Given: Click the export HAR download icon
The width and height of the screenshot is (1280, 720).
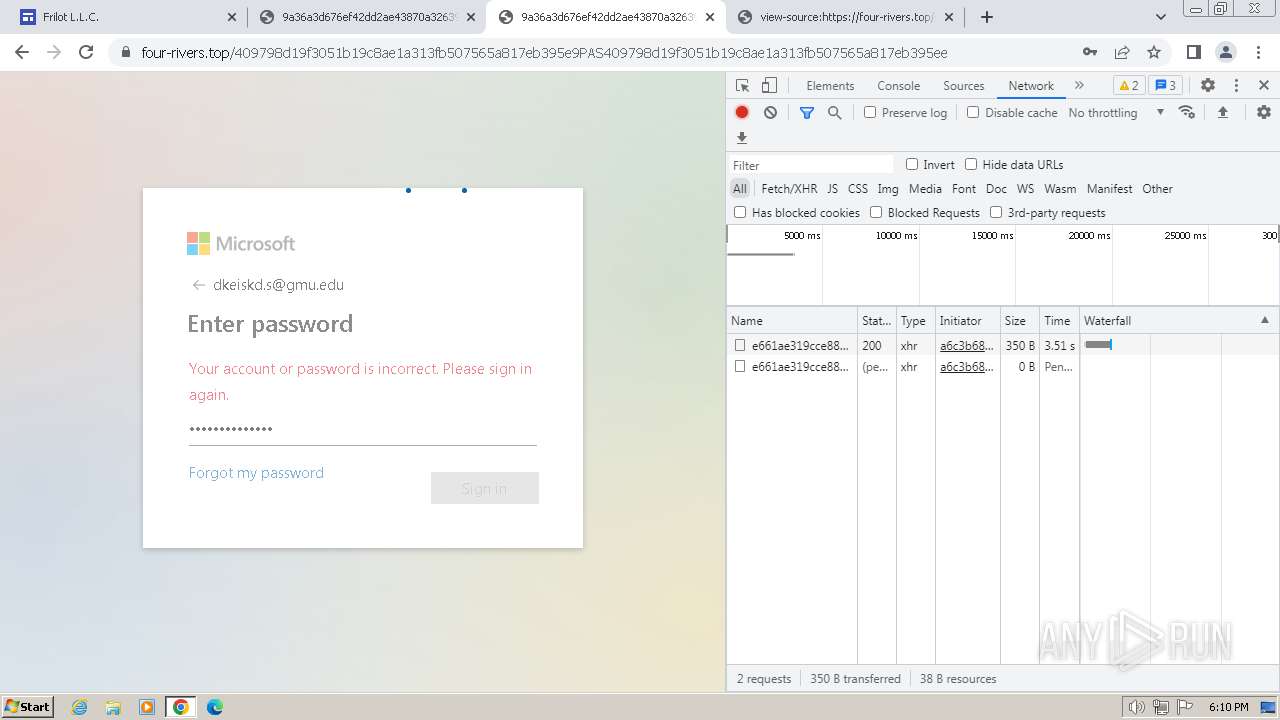Looking at the screenshot, I should click(x=742, y=138).
